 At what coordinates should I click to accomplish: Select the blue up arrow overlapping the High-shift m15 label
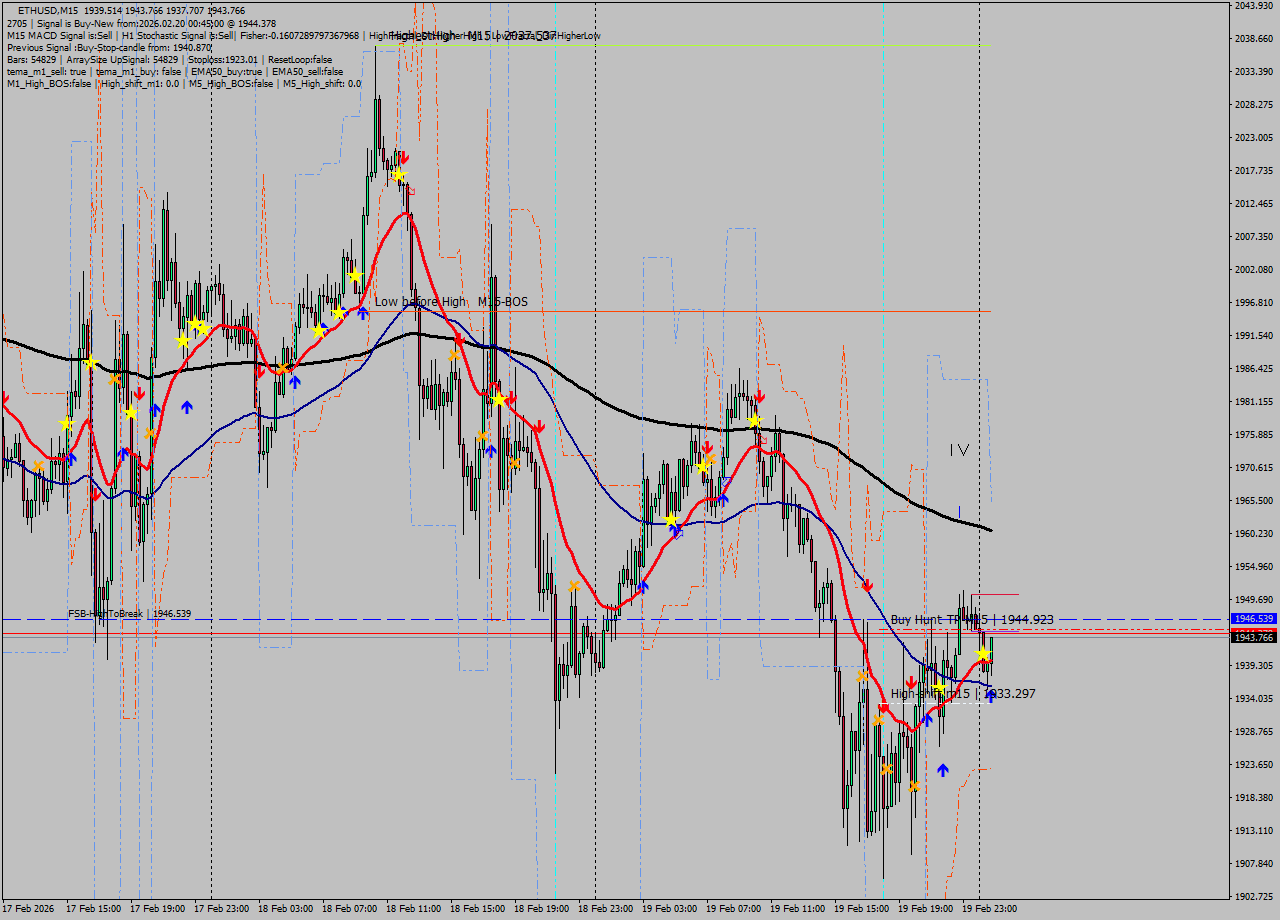click(990, 696)
